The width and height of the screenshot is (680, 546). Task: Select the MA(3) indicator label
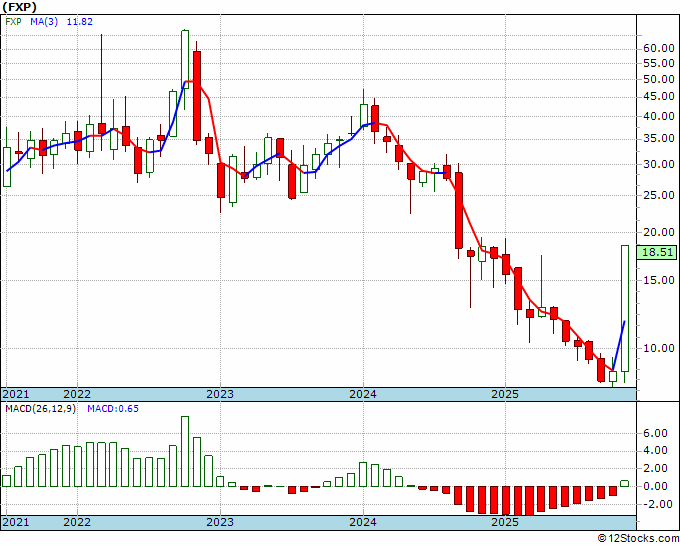[x=44, y=21]
